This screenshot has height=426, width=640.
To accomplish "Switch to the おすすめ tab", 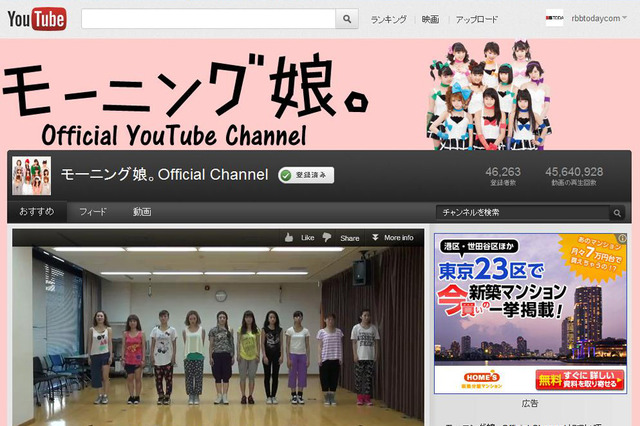I will click(37, 211).
